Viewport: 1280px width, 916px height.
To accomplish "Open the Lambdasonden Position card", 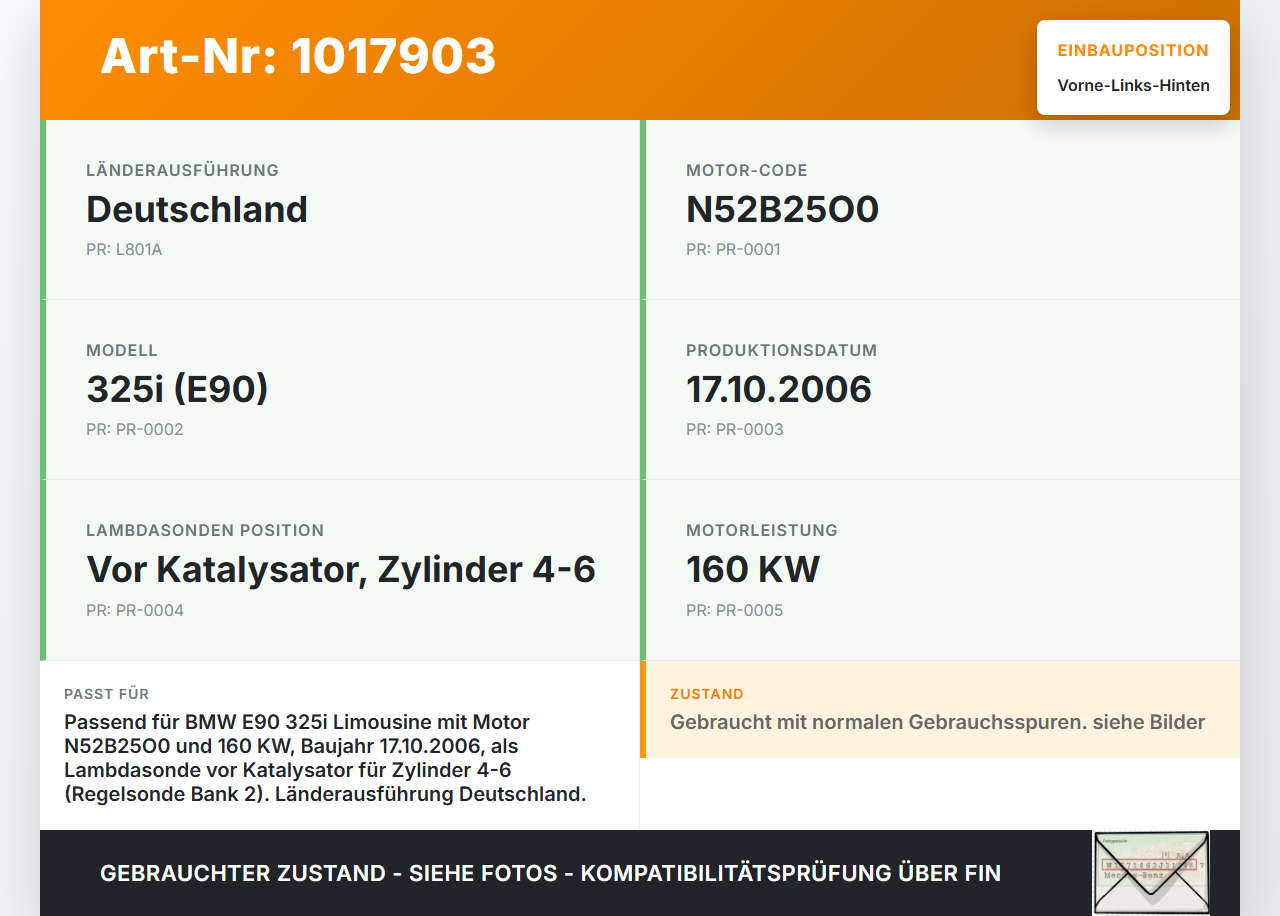I will point(340,569).
